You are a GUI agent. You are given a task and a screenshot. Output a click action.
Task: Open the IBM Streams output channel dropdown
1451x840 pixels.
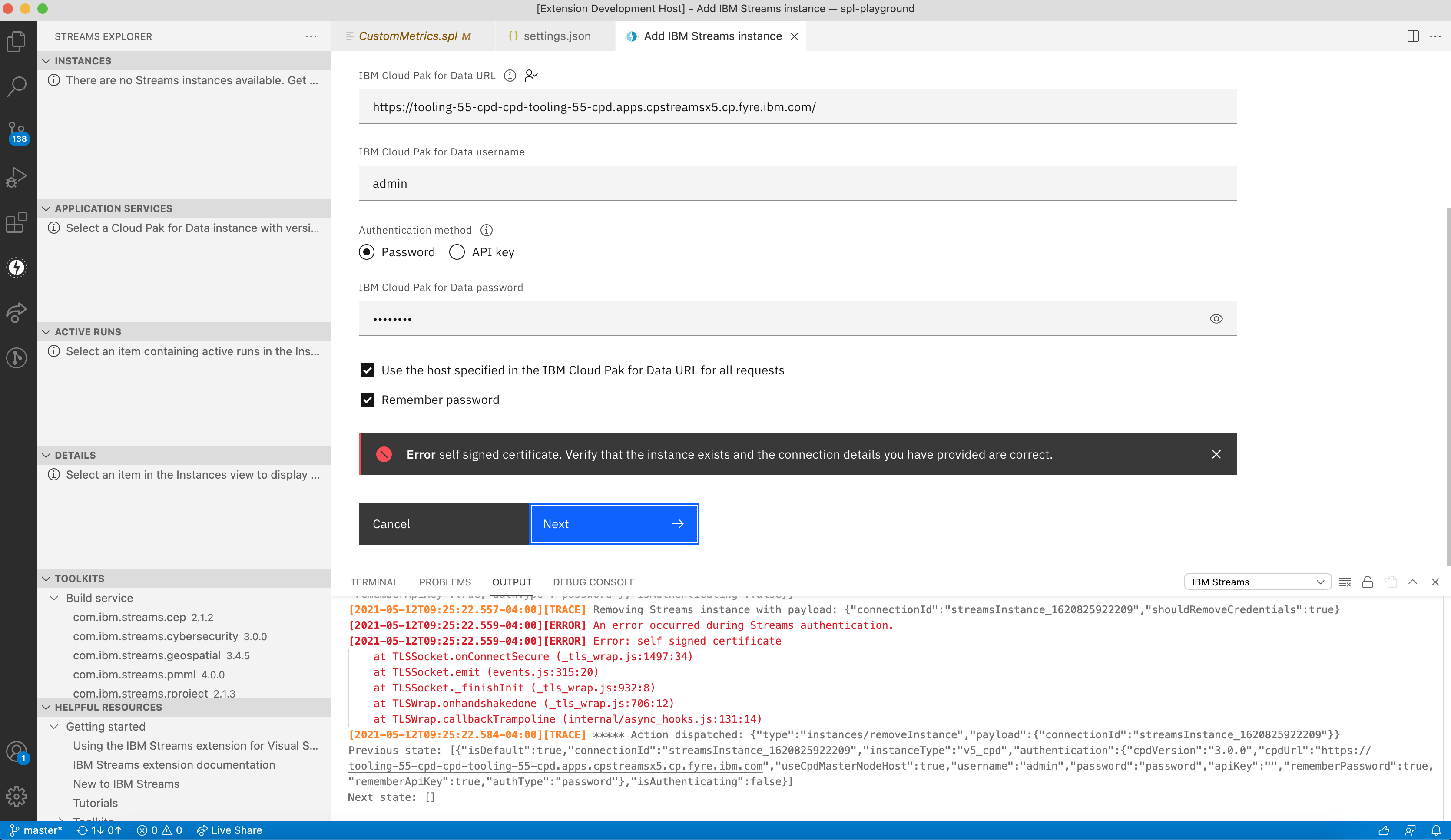(1258, 582)
